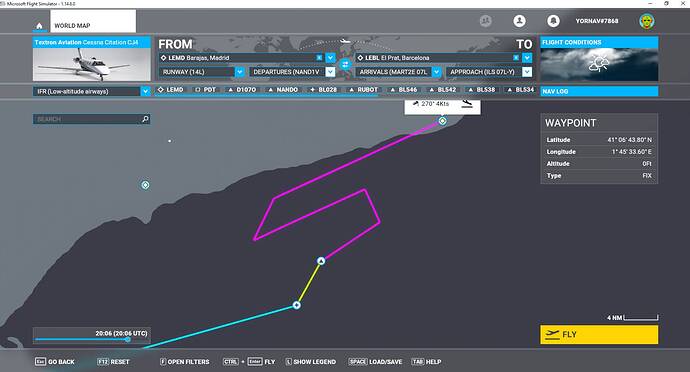Open the NAV LOG panel
The height and width of the screenshot is (372, 690).
point(599,91)
